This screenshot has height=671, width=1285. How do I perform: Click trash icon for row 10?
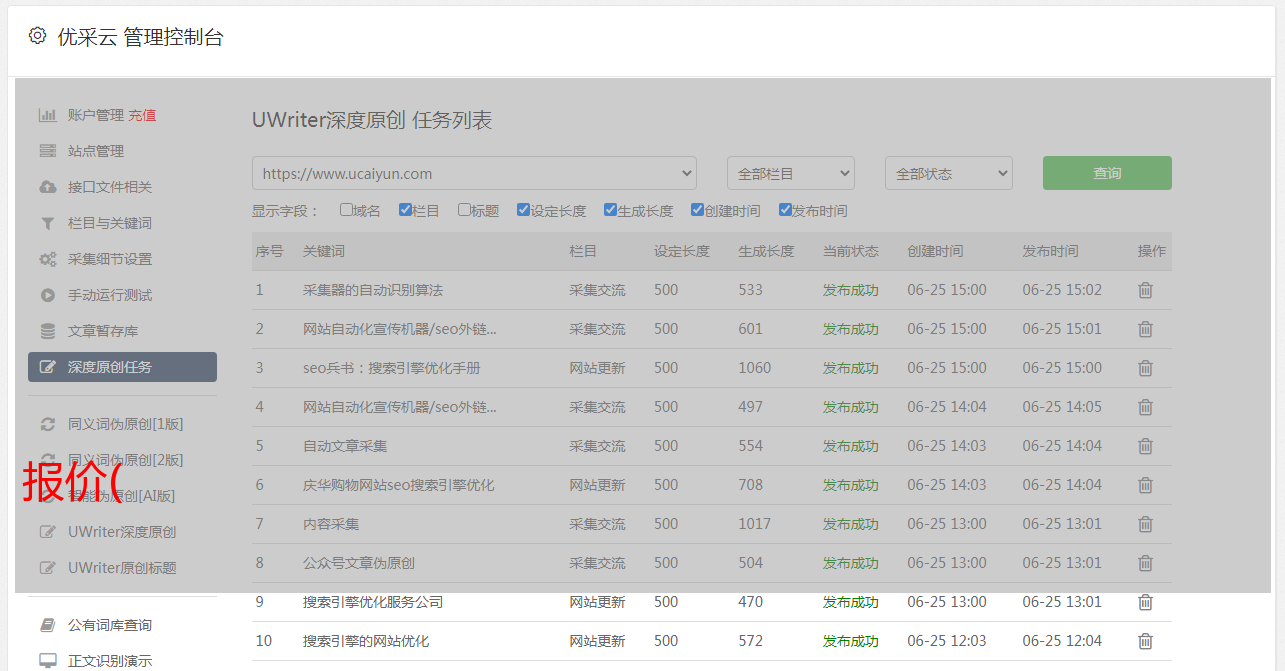(1145, 641)
